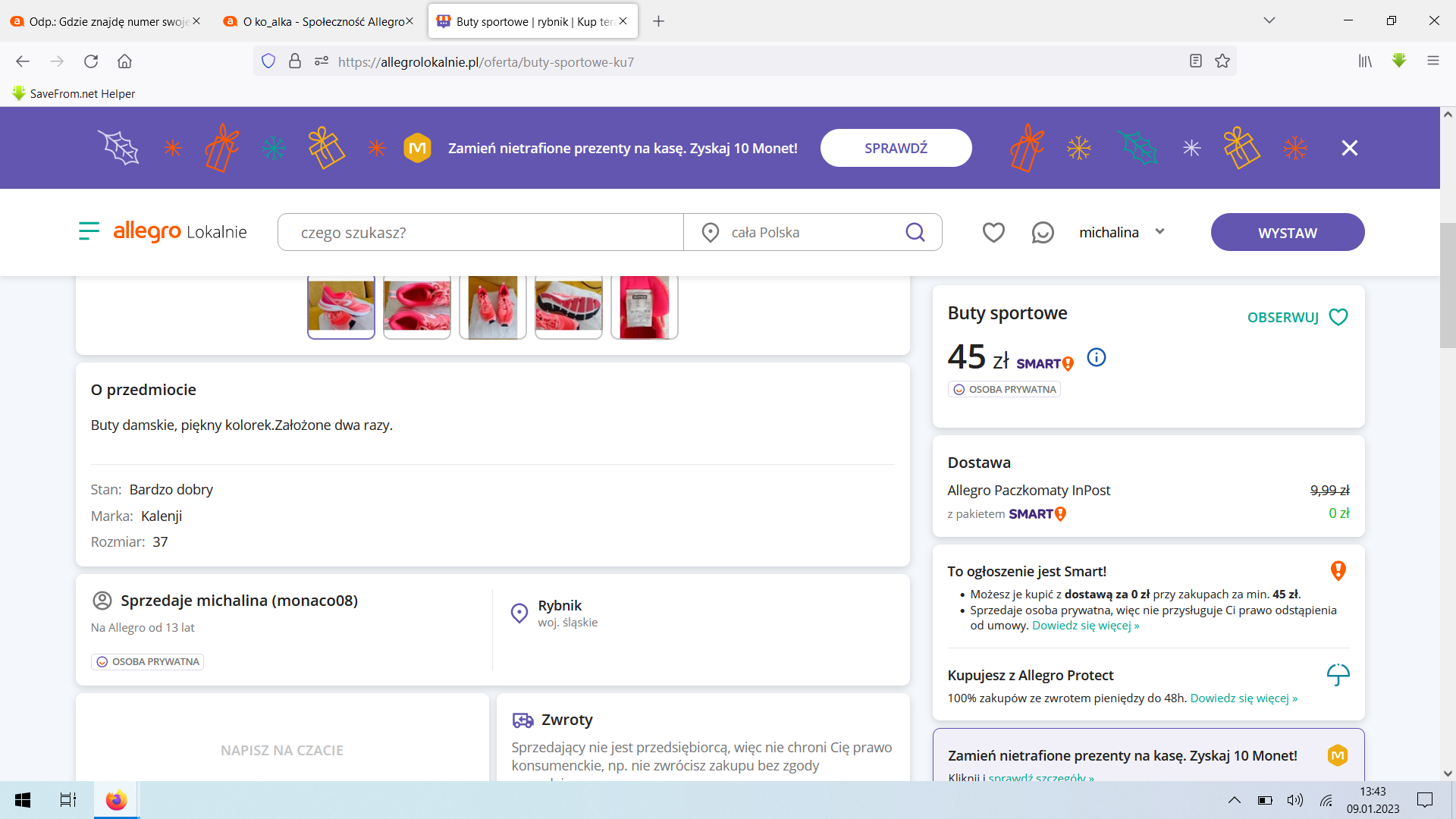This screenshot has height=819, width=1456.
Task: Switch to 'O ko_alka - Społeczność Allegro' tab
Action: tap(318, 21)
